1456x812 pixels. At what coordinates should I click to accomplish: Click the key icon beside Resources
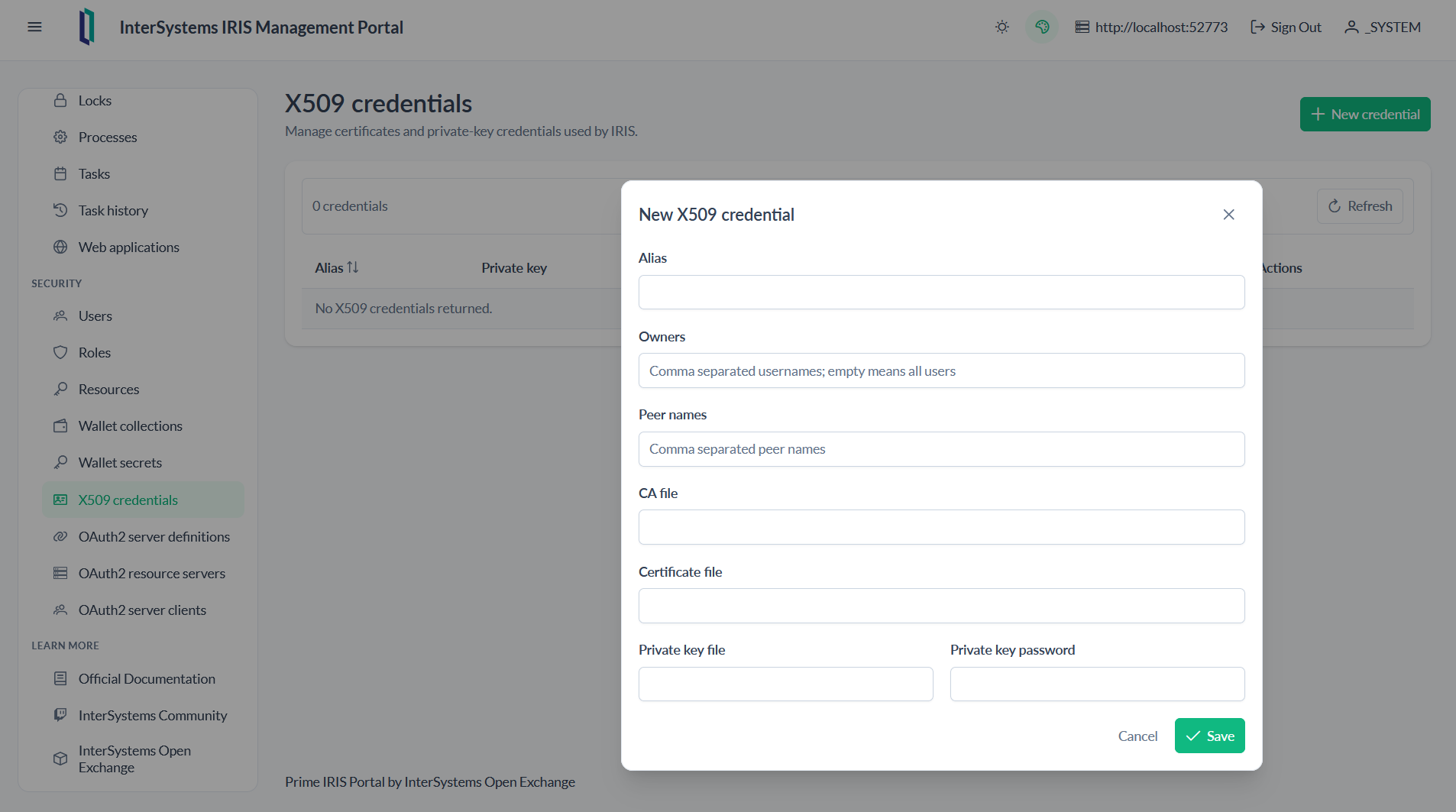click(x=60, y=389)
